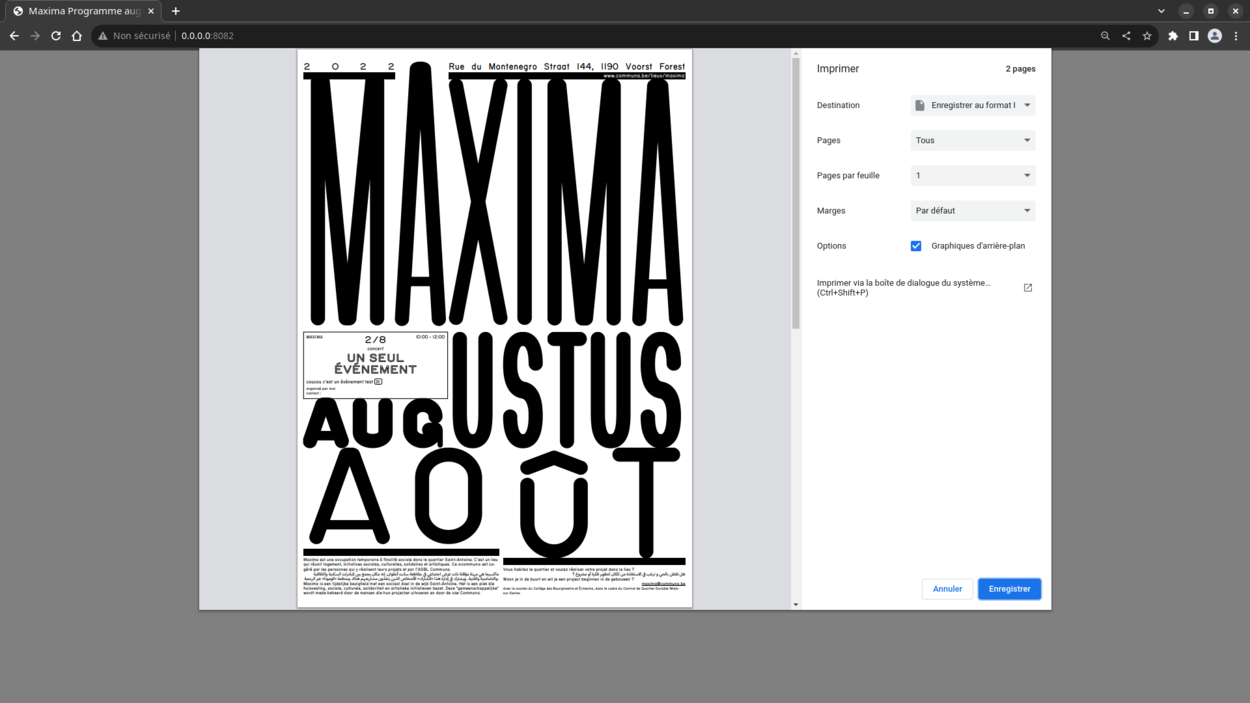Click the zoom magnifier icon in address bar

click(1105, 36)
